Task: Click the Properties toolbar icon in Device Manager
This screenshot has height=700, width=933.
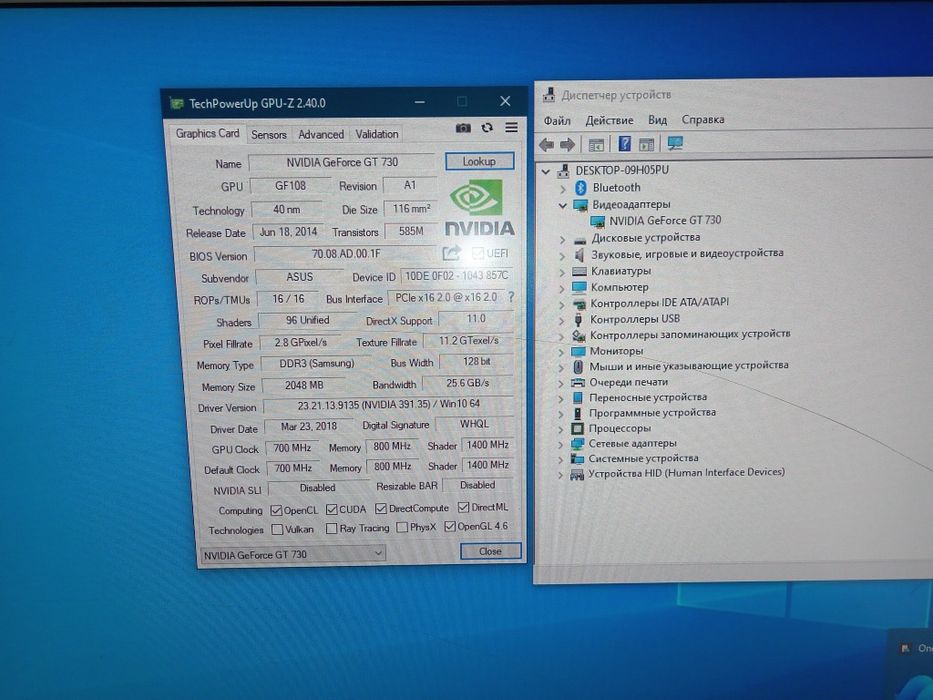Action: (x=596, y=145)
